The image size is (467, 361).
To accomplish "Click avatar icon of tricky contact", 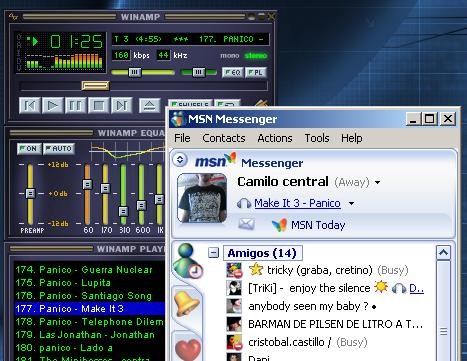I will click(234, 270).
